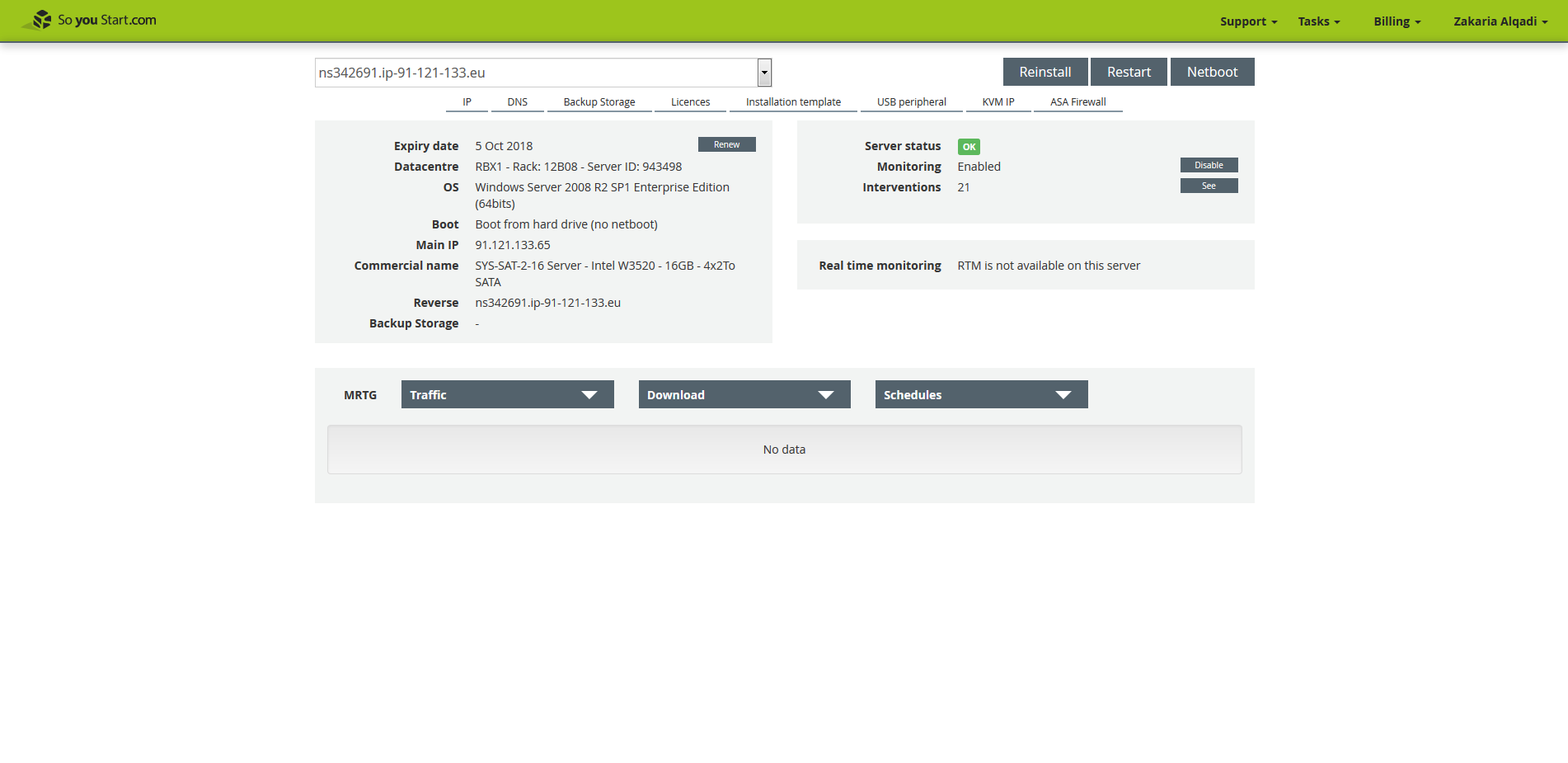Expand the Schedules dropdown
1568x763 pixels.
pos(981,394)
